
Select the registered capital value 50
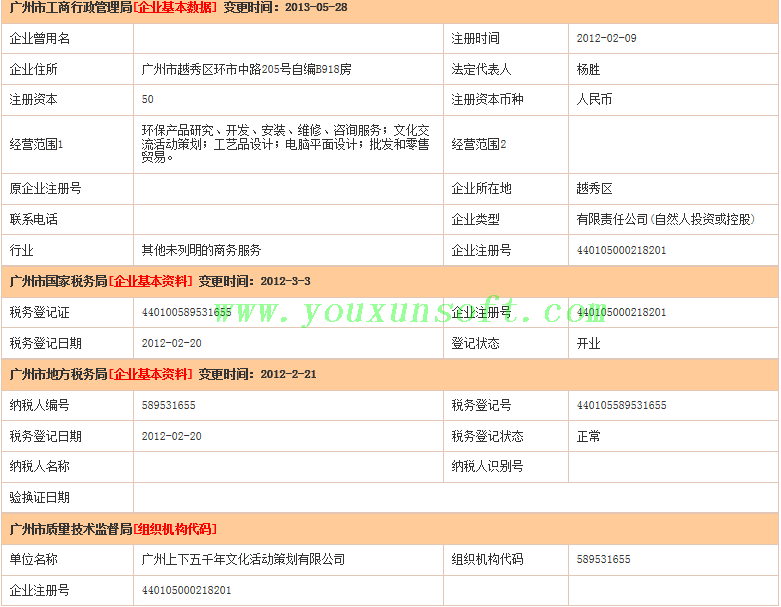(147, 99)
